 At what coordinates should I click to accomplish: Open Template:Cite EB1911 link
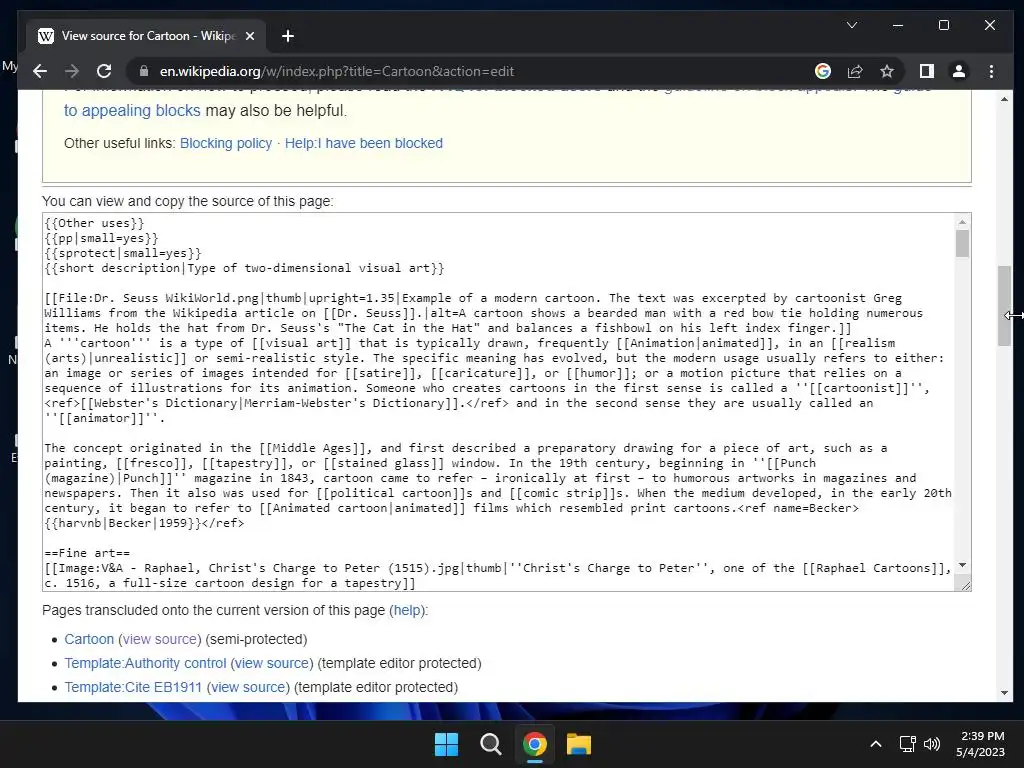133,687
